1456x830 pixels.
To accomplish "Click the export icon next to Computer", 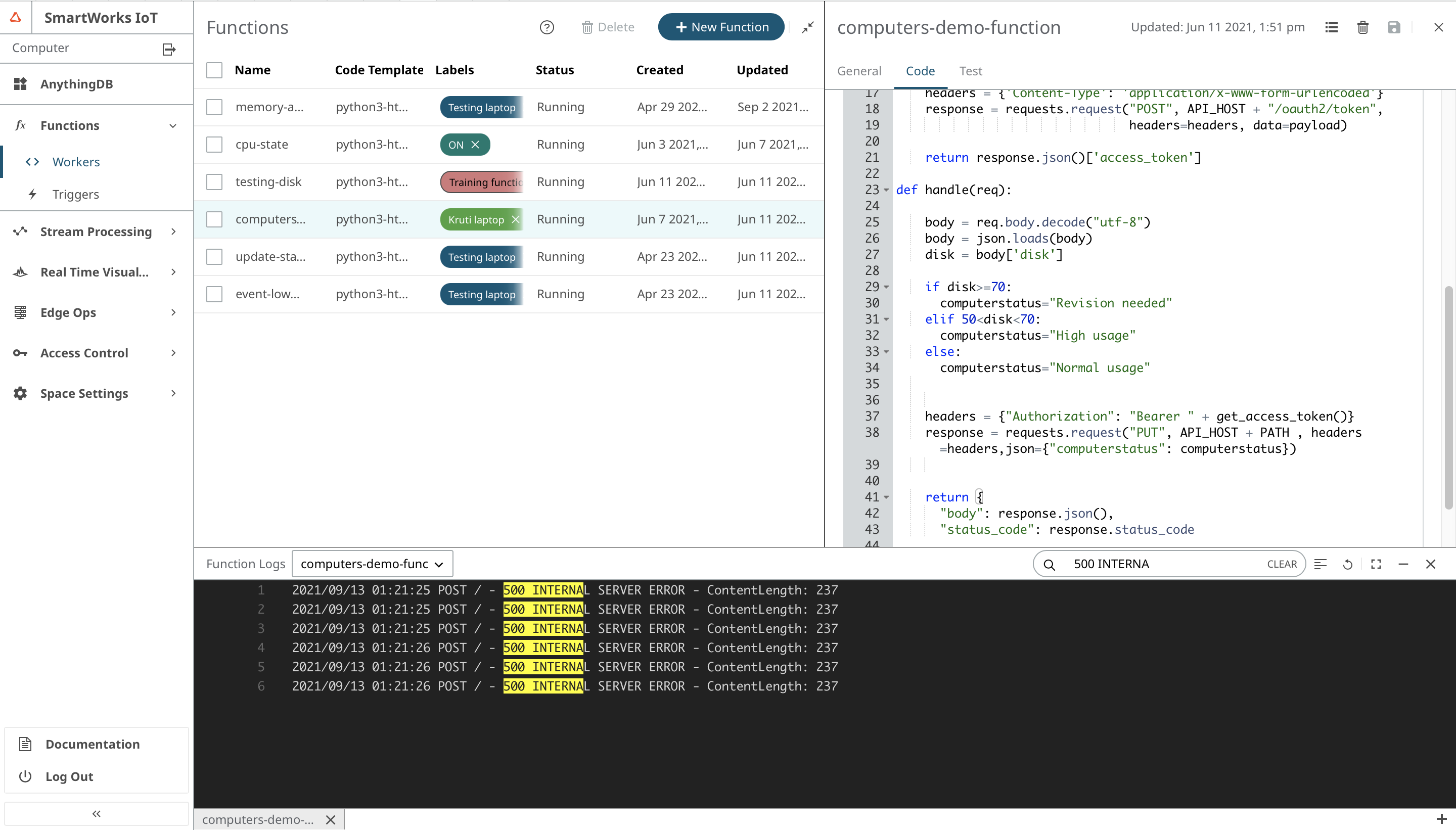I will [x=168, y=49].
